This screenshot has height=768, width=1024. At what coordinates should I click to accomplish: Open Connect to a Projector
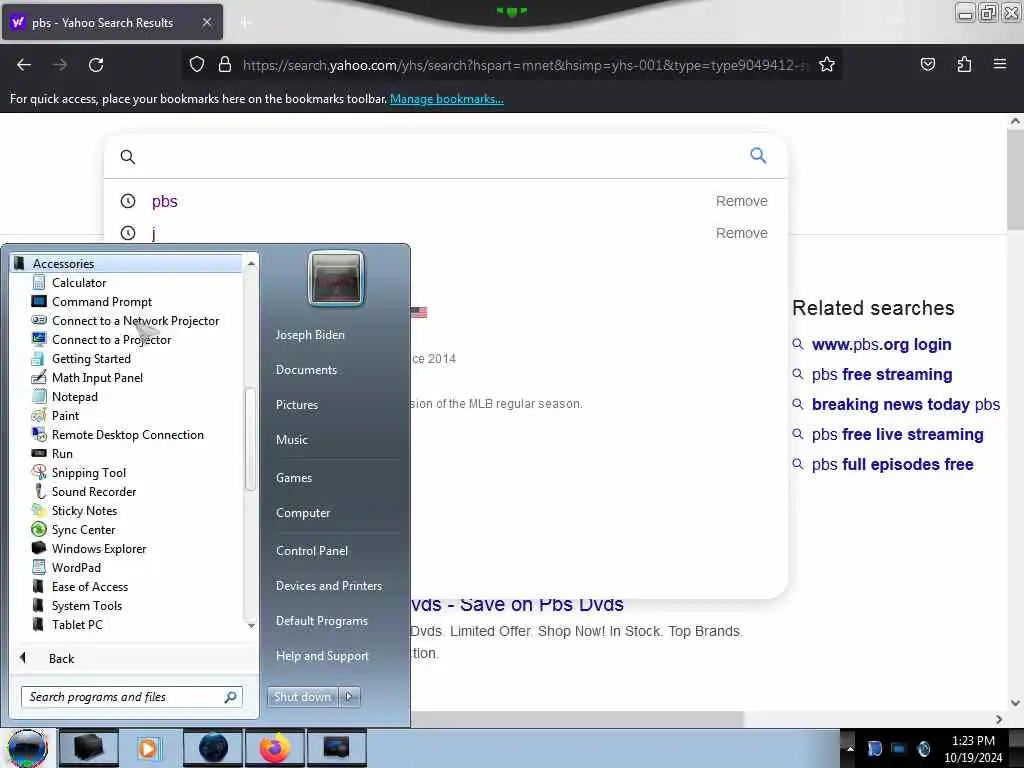coord(111,340)
